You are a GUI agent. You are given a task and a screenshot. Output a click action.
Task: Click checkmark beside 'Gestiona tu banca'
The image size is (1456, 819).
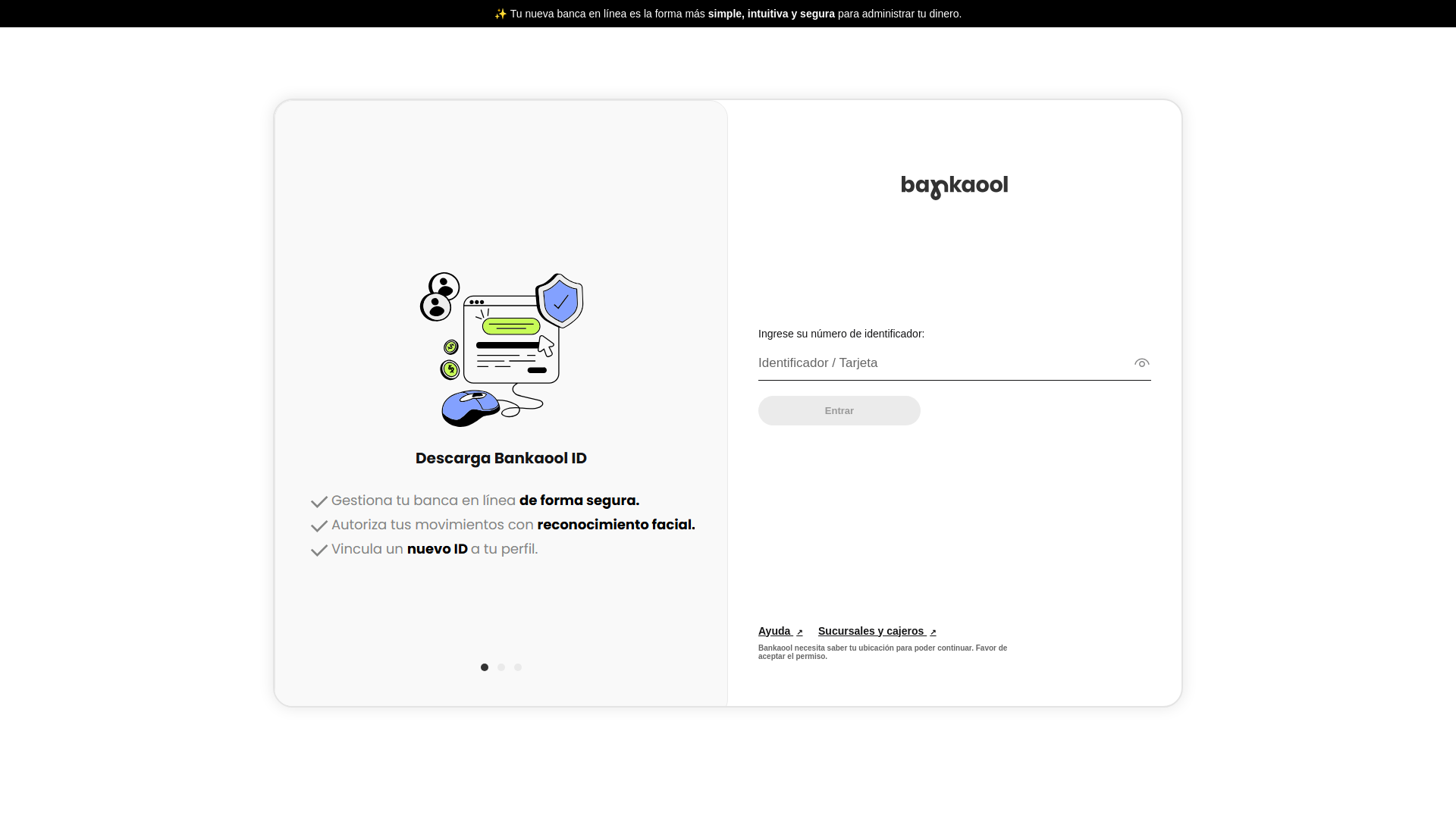coord(319,502)
